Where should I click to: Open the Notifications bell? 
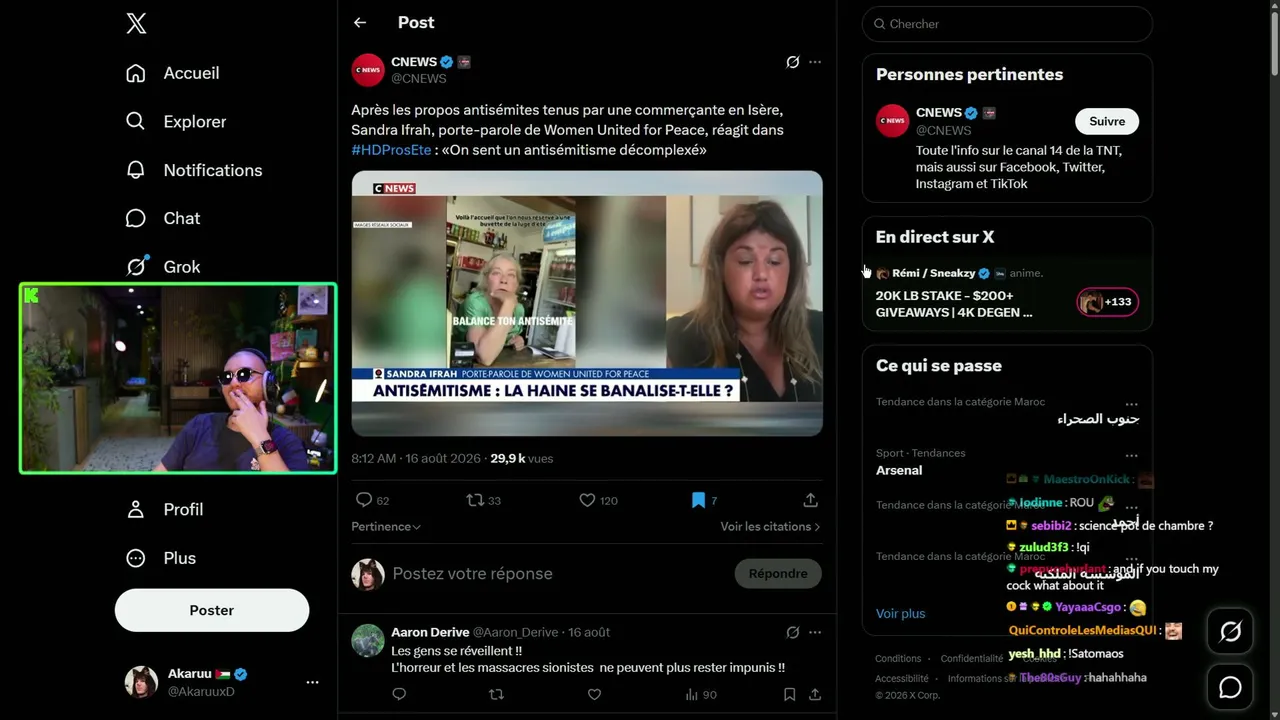136,170
